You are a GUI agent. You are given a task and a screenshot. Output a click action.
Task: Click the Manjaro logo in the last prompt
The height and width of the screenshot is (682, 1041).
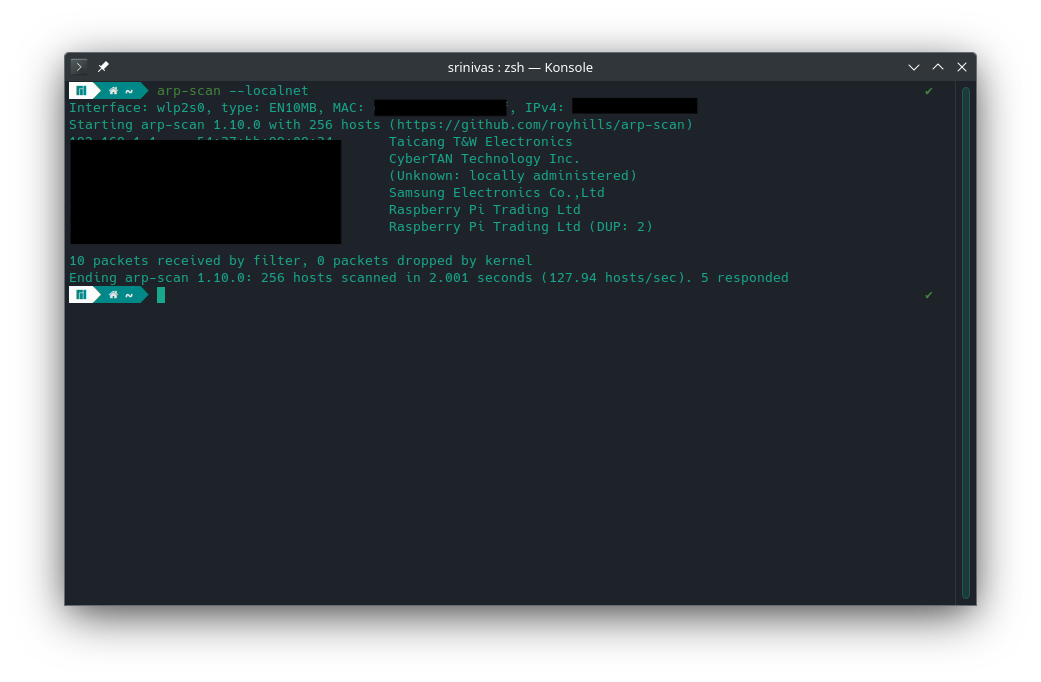[81, 294]
